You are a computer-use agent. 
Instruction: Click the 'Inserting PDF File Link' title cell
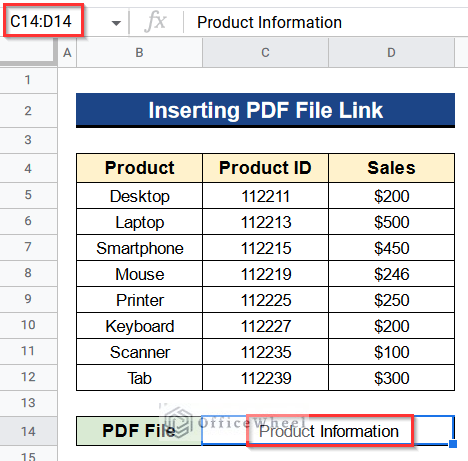pos(265,110)
